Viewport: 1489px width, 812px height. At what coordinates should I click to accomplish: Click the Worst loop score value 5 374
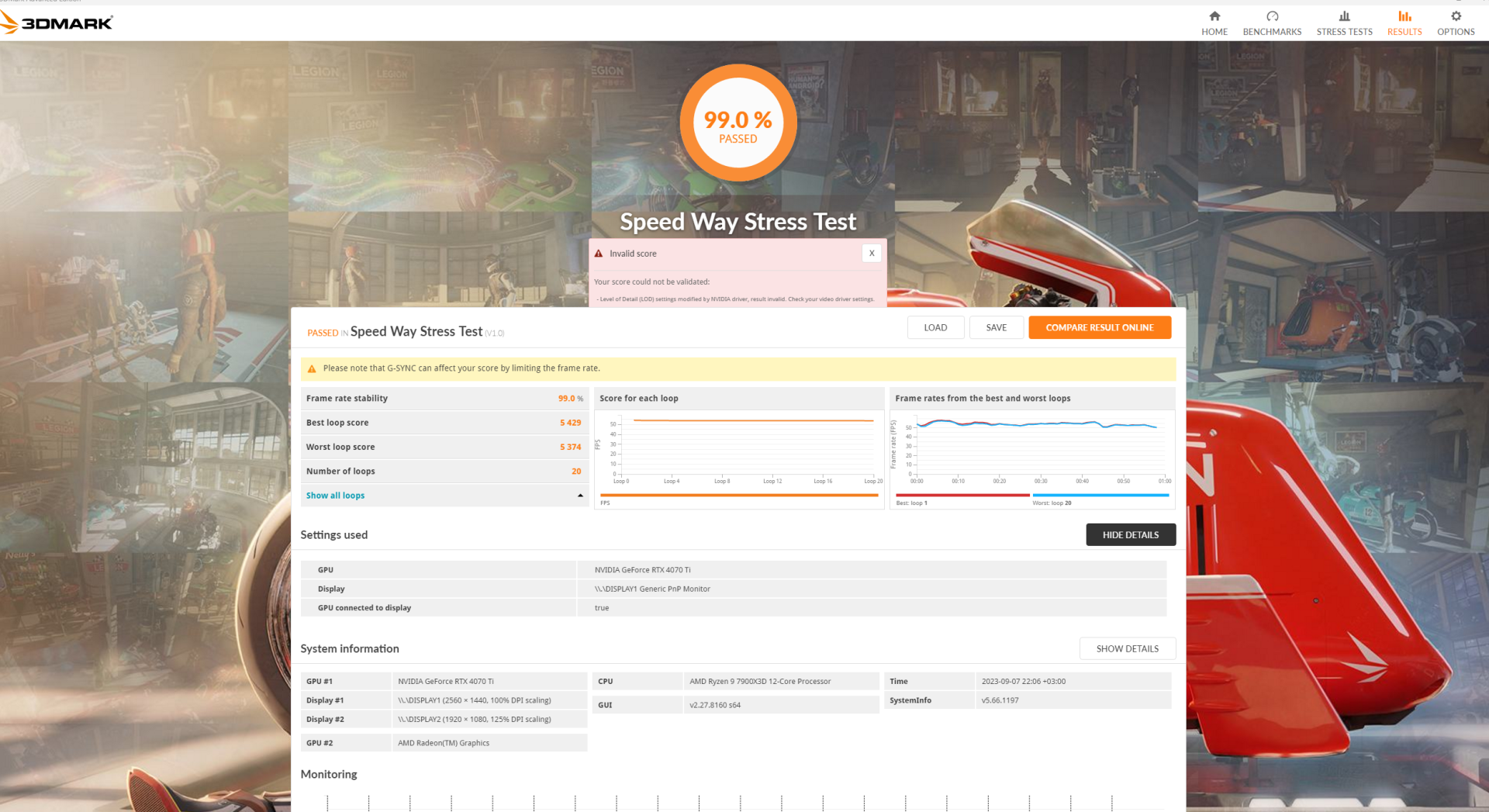(x=570, y=447)
